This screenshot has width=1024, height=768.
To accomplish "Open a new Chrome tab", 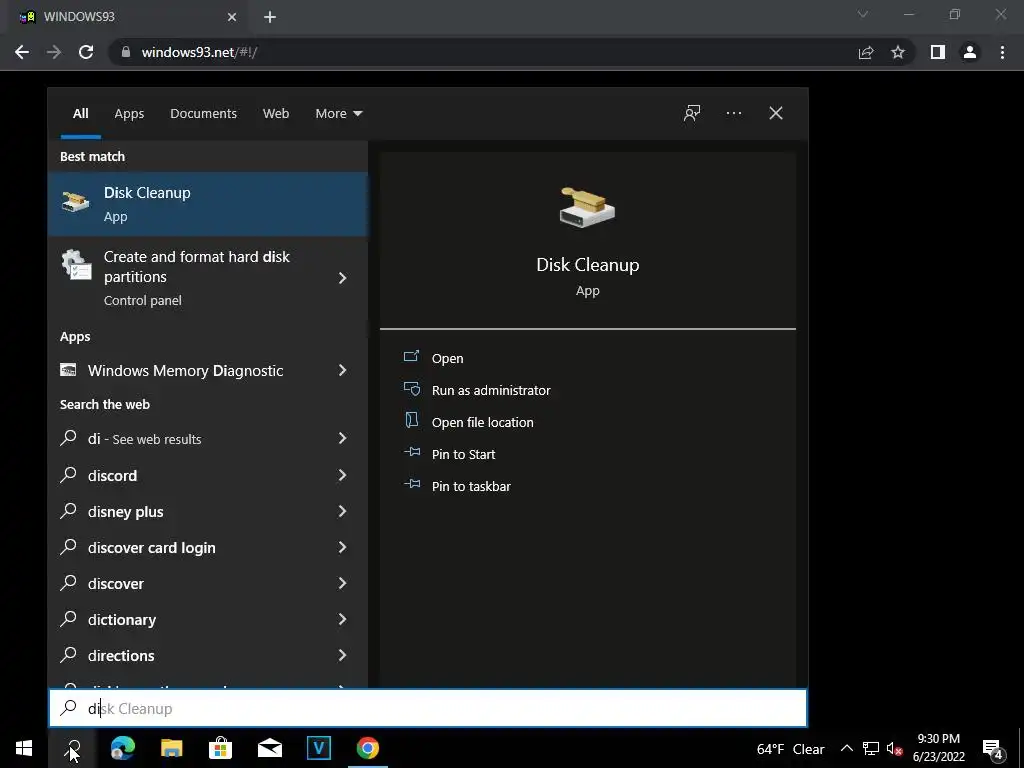I will click(270, 17).
